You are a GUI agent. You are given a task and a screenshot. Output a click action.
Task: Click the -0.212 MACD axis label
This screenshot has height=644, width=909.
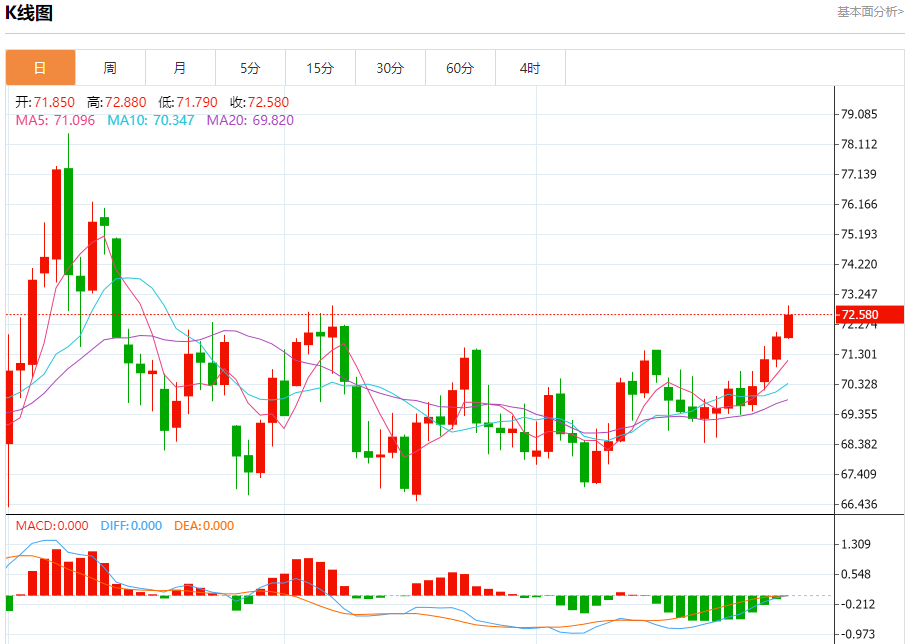point(856,605)
